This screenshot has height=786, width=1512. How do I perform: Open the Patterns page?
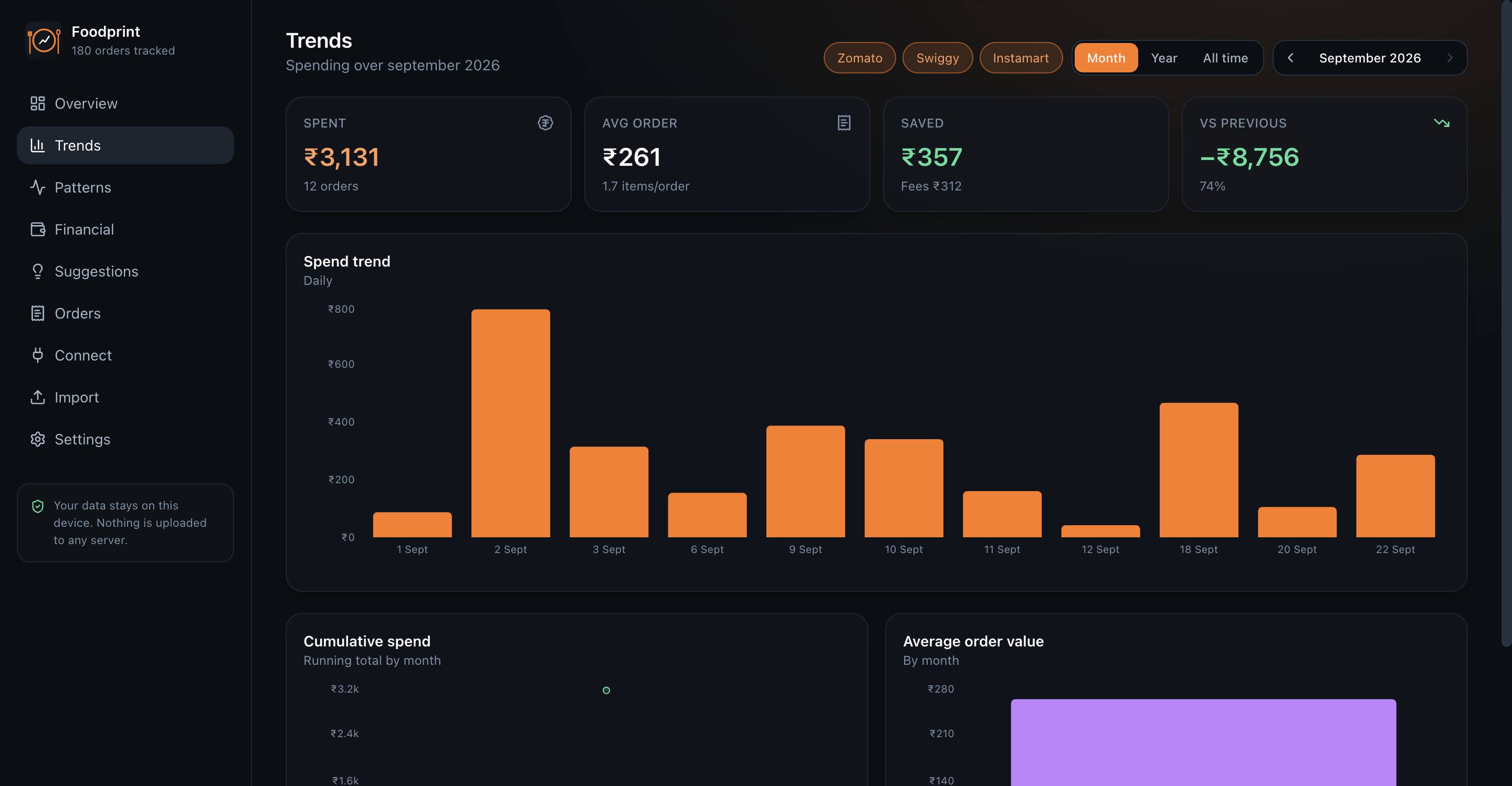point(125,187)
